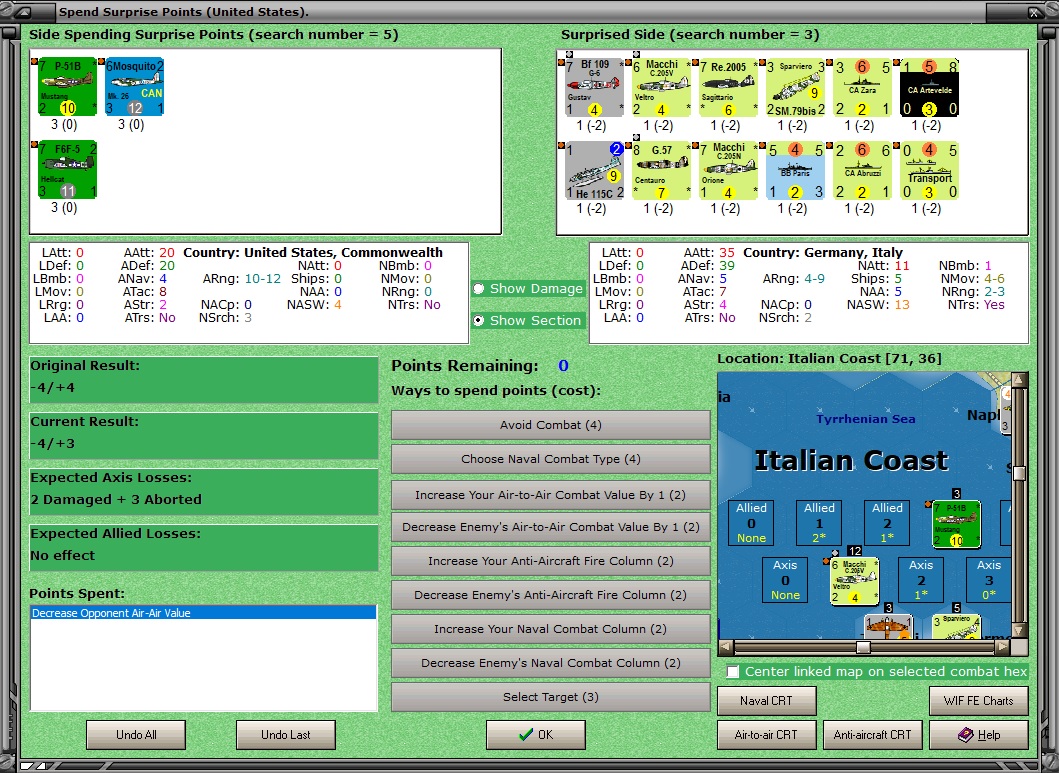Select the Re.2005 Sagittario counter
Viewport: 1059px width, 773px height.
(x=728, y=88)
